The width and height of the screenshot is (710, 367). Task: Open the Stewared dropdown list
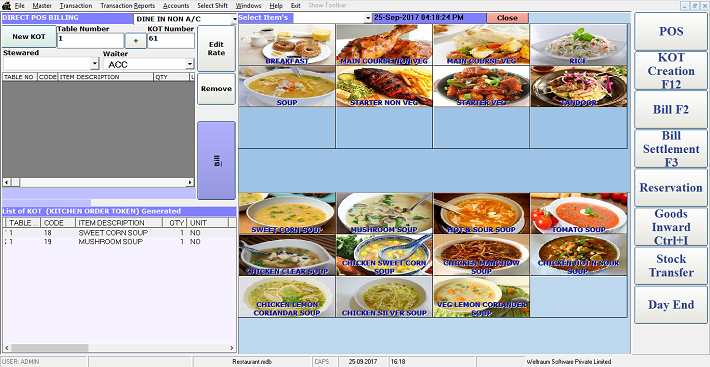click(95, 64)
